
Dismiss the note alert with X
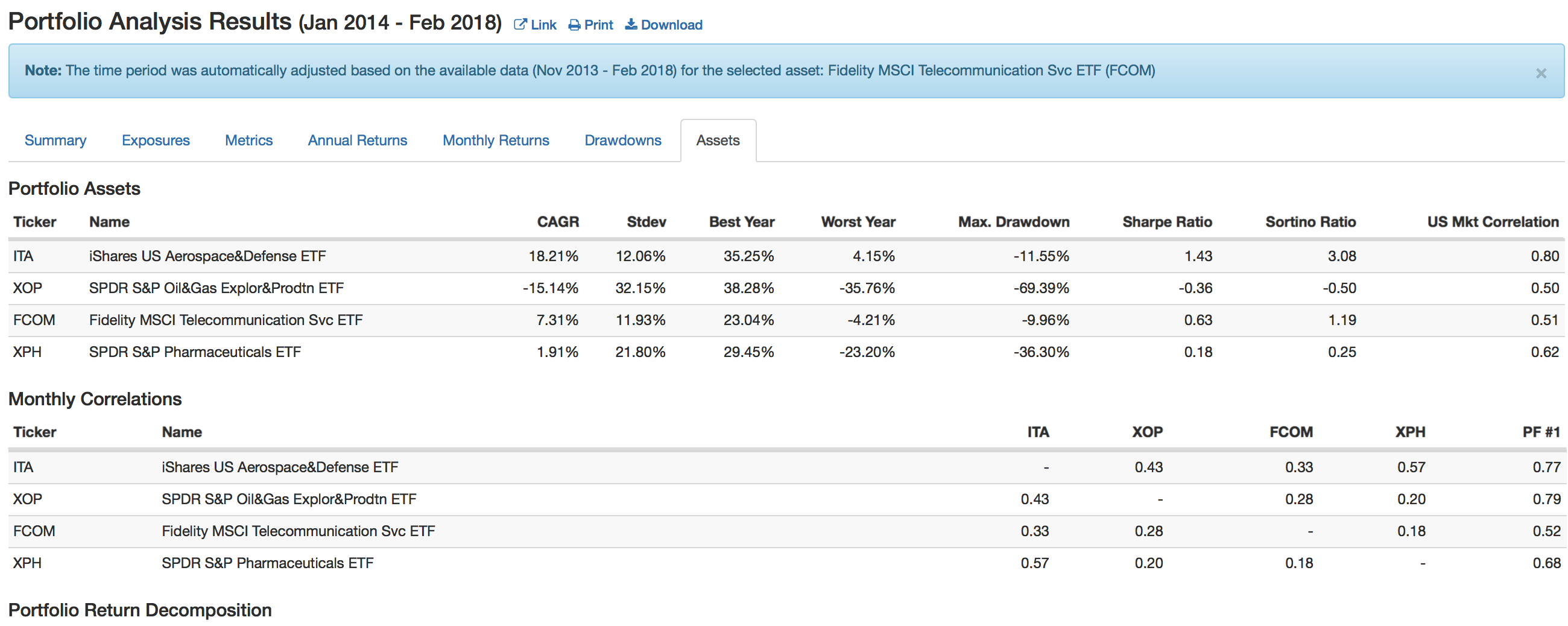coord(1541,74)
